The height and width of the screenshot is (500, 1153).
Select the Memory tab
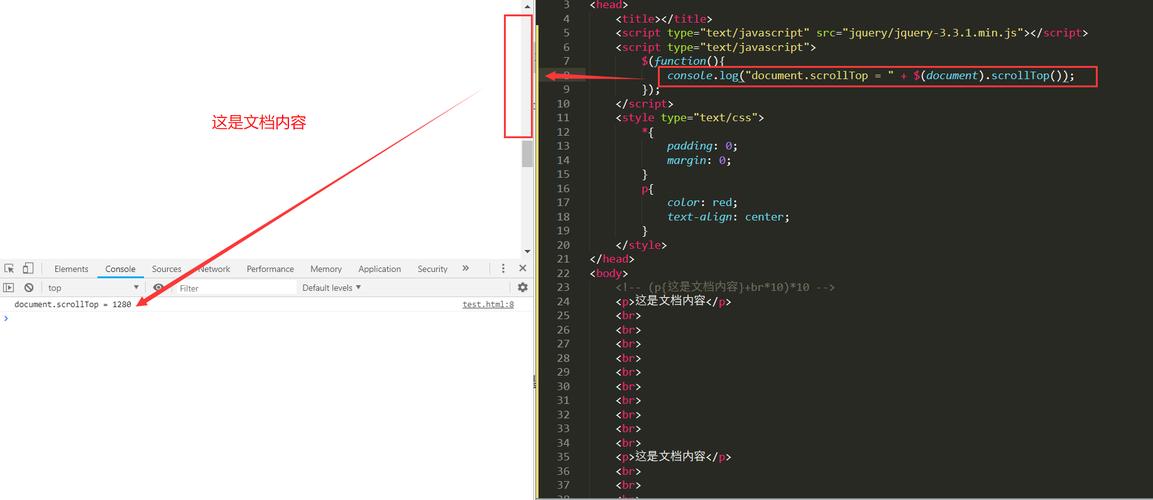tap(325, 269)
